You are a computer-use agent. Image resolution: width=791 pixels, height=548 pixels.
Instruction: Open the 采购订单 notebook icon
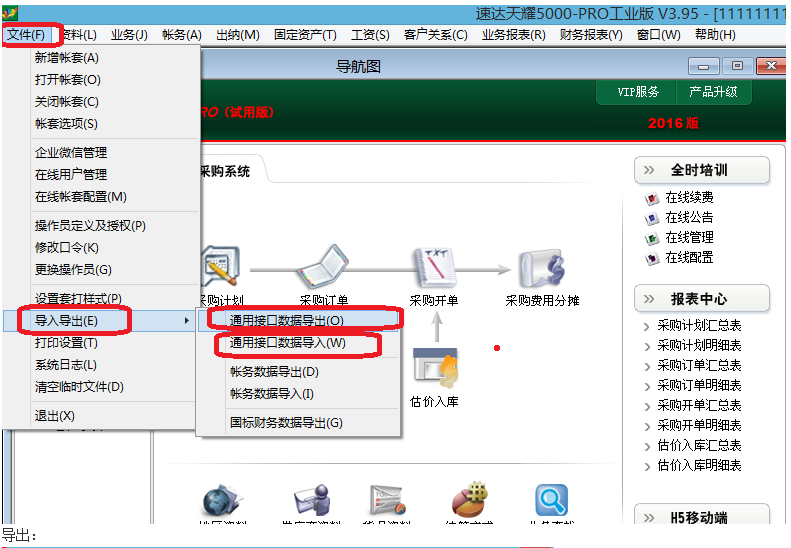click(x=323, y=266)
